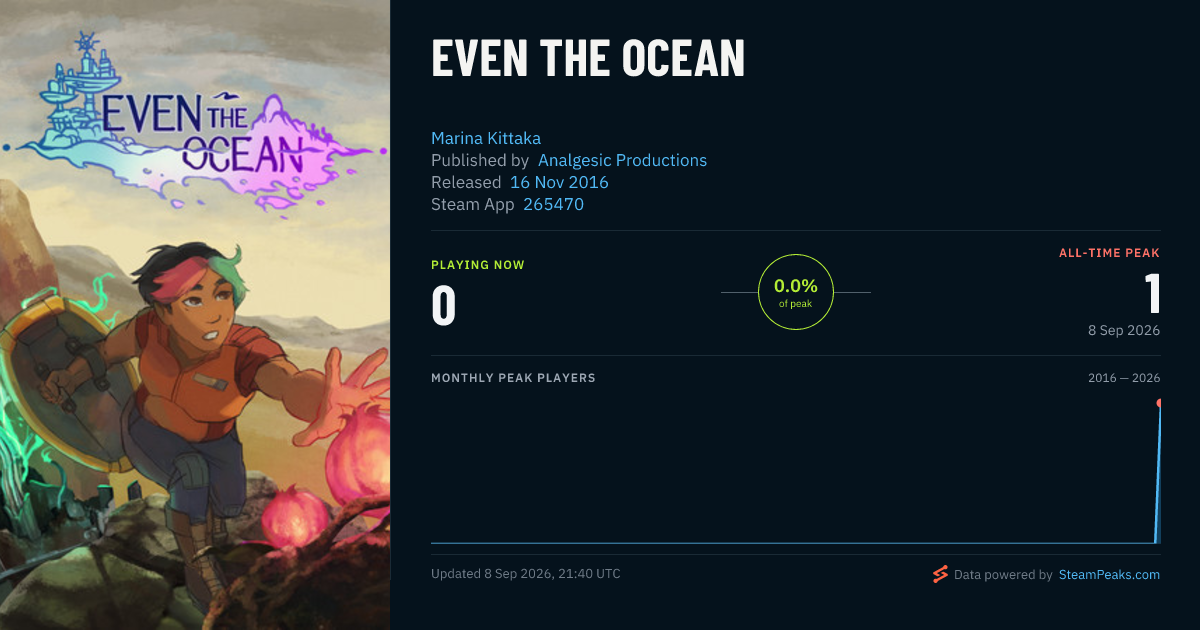Click the 2016 — 2026 range label

click(x=1124, y=378)
